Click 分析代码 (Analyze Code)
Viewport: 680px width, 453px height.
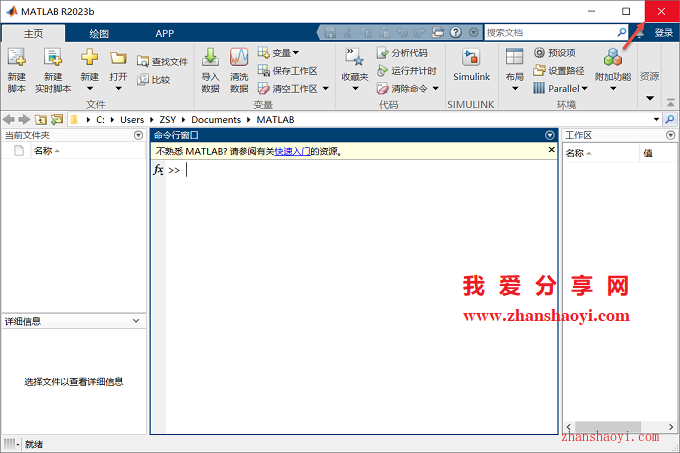402,53
